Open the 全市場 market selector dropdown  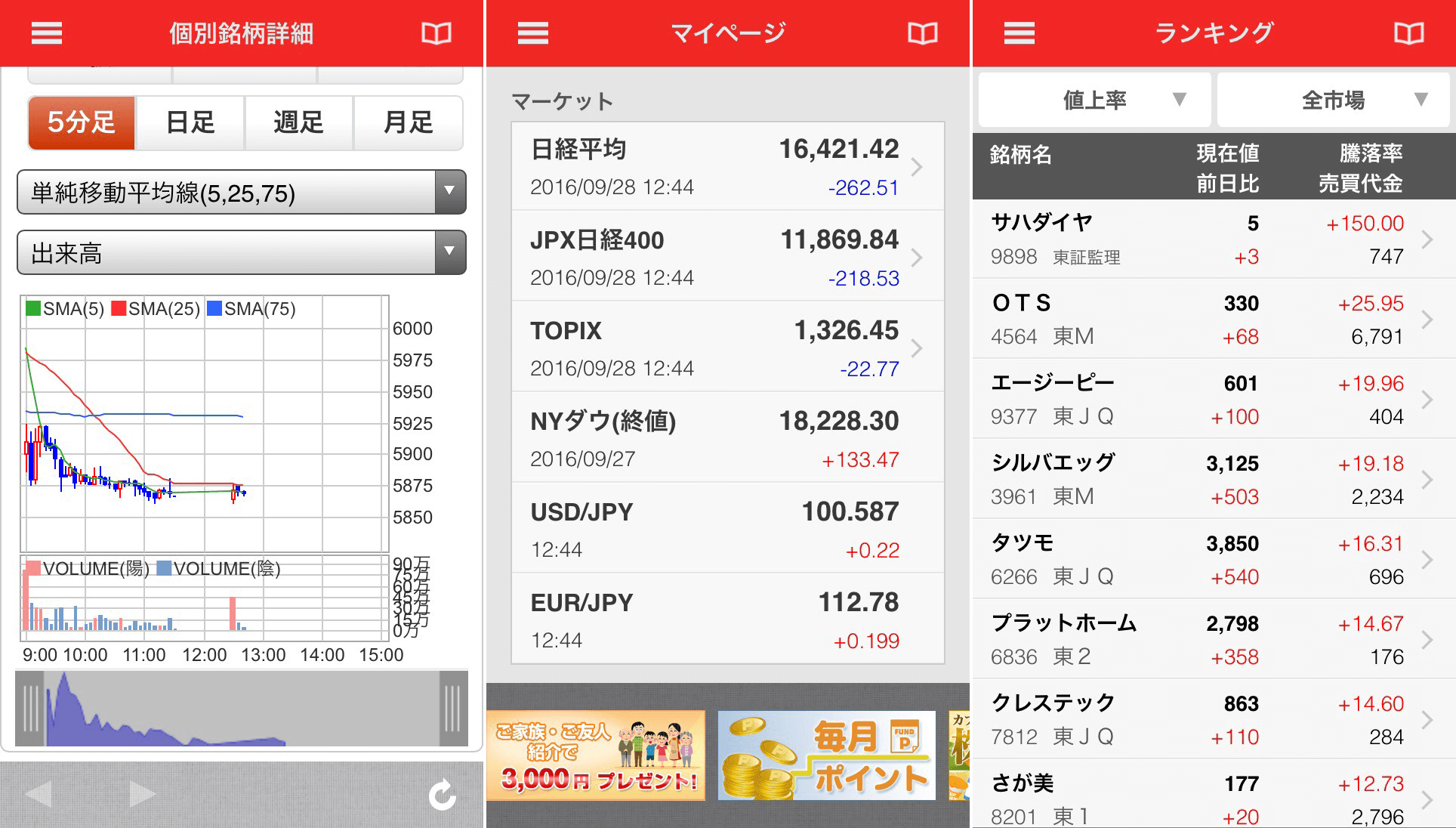(x=1333, y=99)
